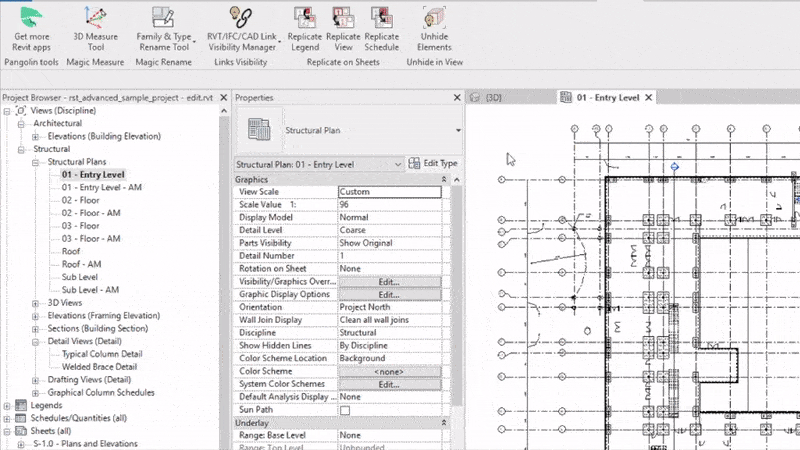Click the {3D} view tab icon
This screenshot has width=800, height=450.
475,97
